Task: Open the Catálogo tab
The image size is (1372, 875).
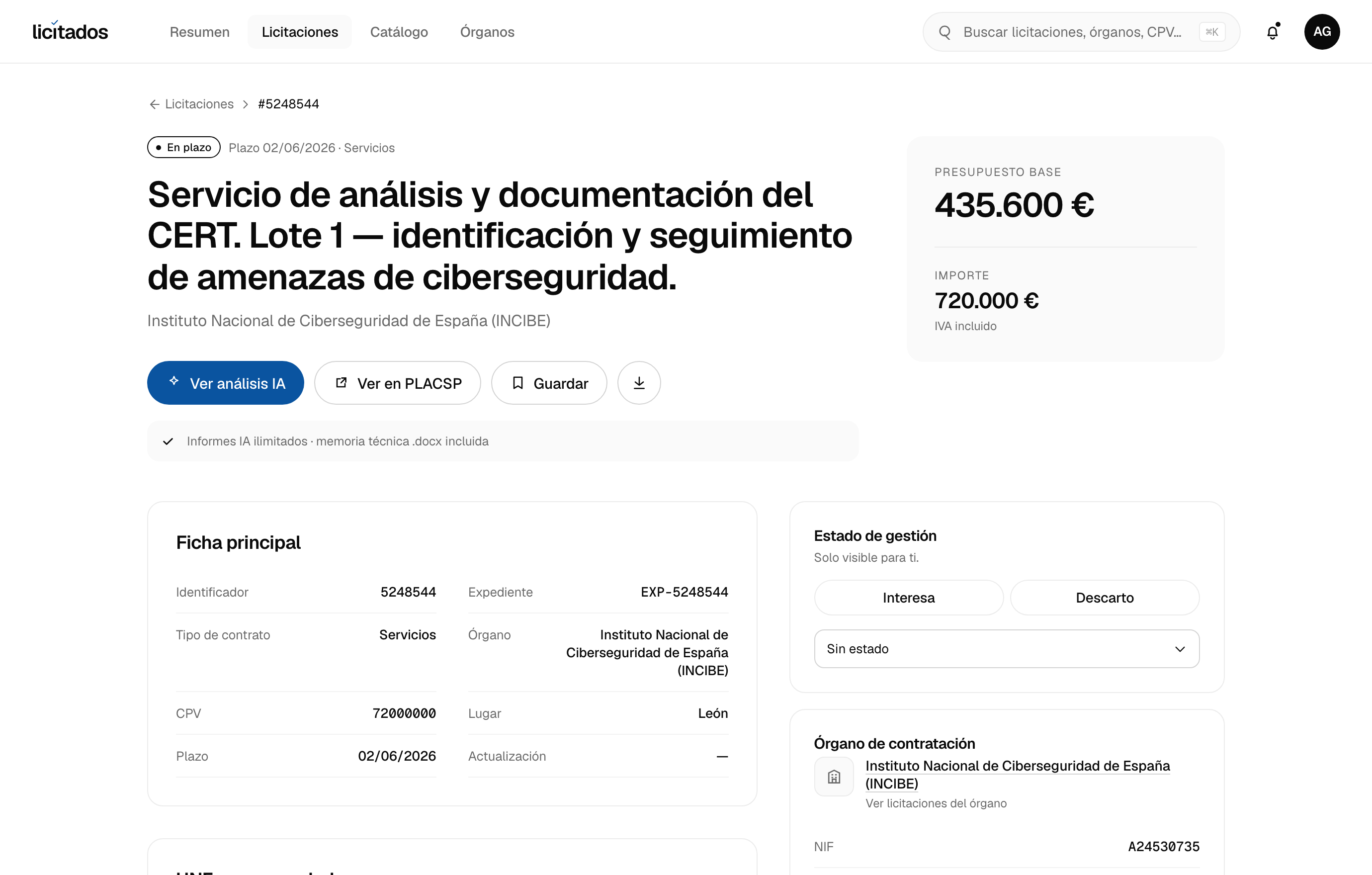Action: point(399,32)
